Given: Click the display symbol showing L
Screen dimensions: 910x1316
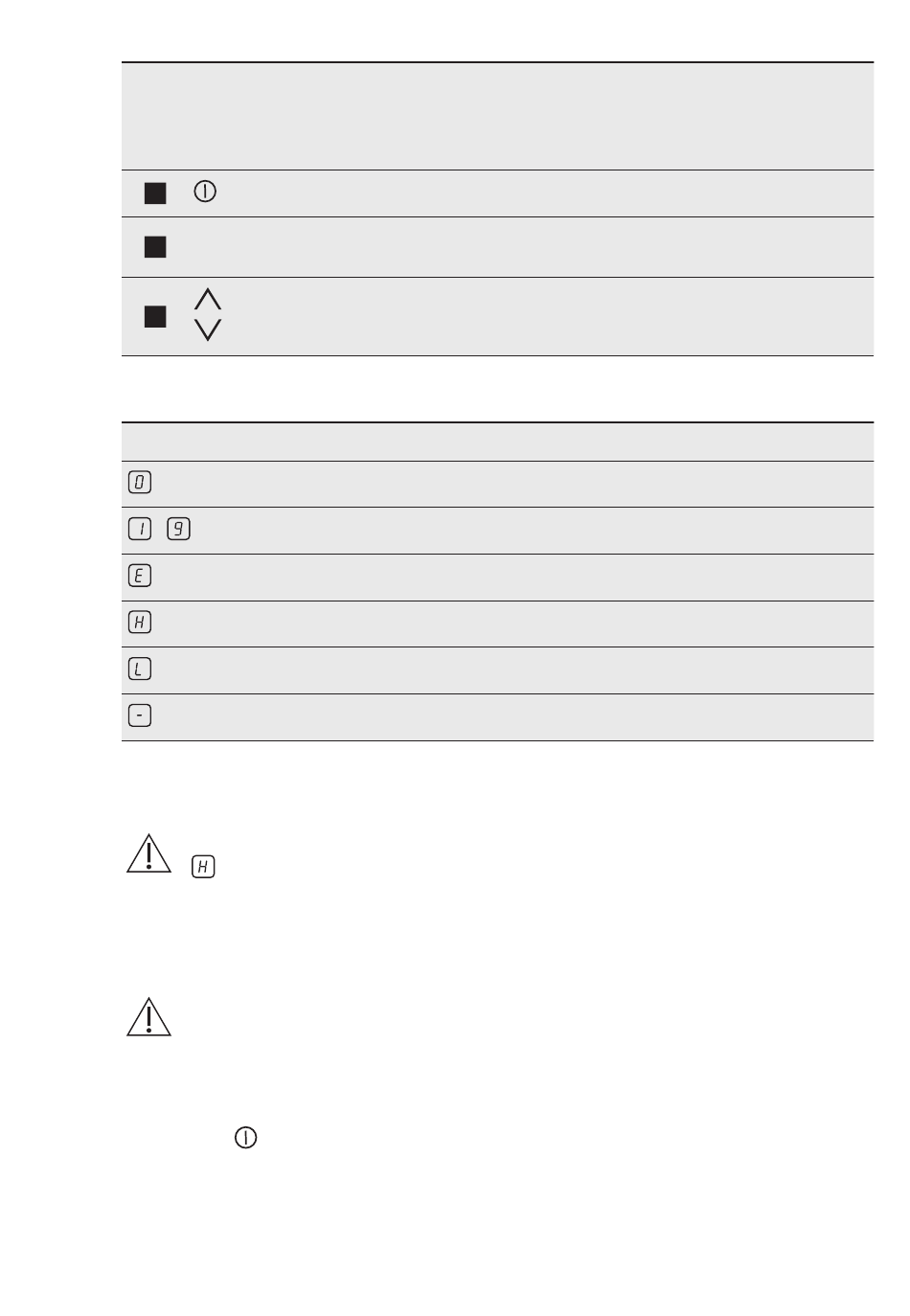Looking at the screenshot, I should [140, 669].
